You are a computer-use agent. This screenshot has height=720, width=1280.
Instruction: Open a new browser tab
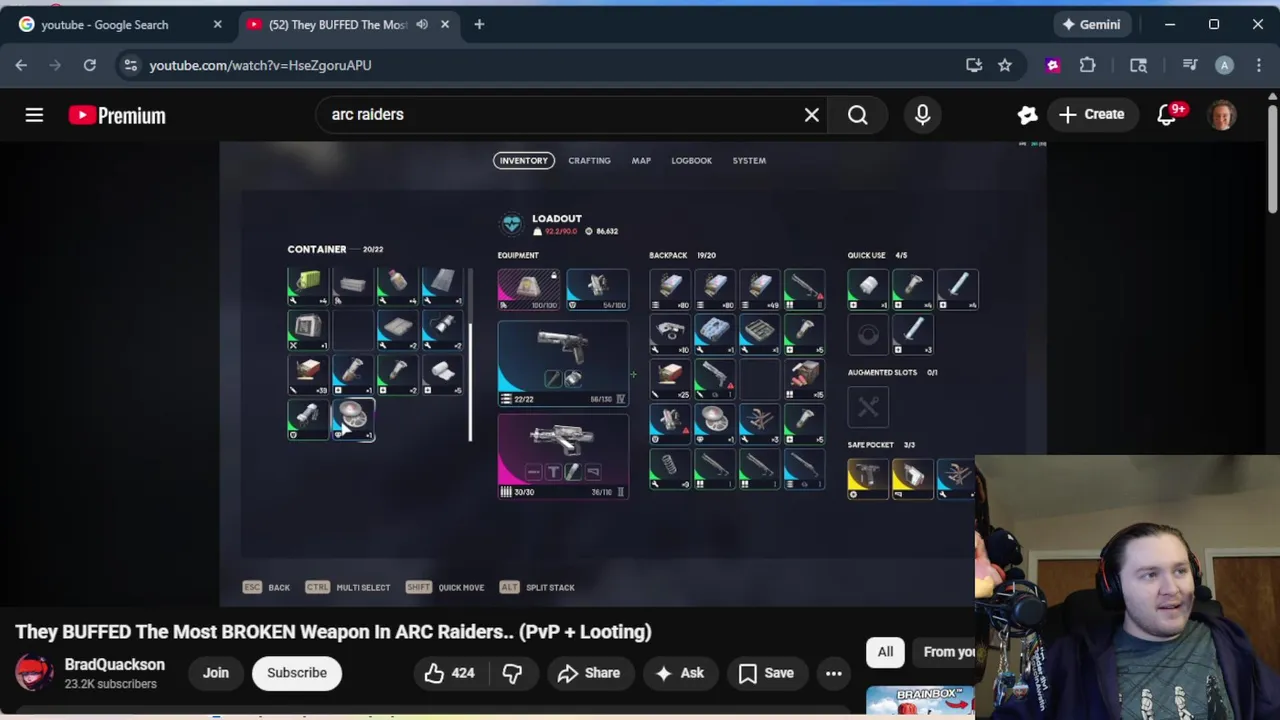pyautogui.click(x=479, y=25)
